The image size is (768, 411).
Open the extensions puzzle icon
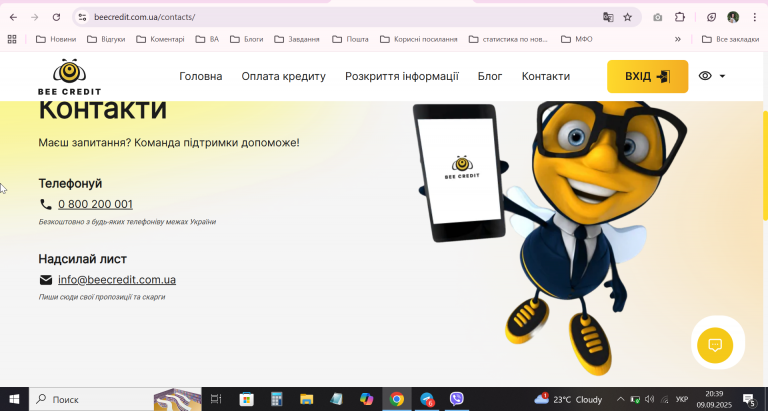point(680,17)
